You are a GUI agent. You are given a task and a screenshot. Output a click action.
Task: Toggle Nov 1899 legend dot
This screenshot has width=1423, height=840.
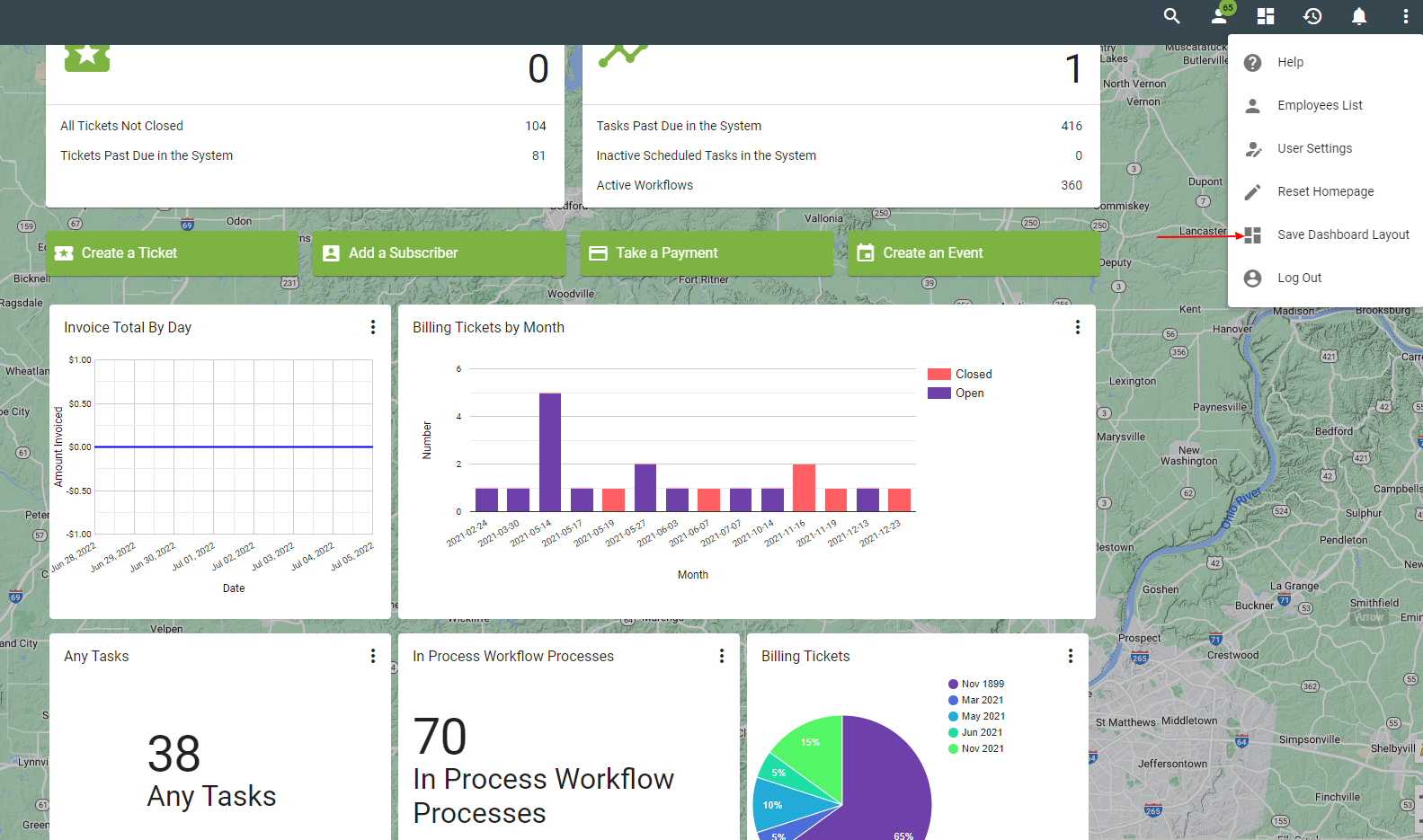(x=953, y=684)
